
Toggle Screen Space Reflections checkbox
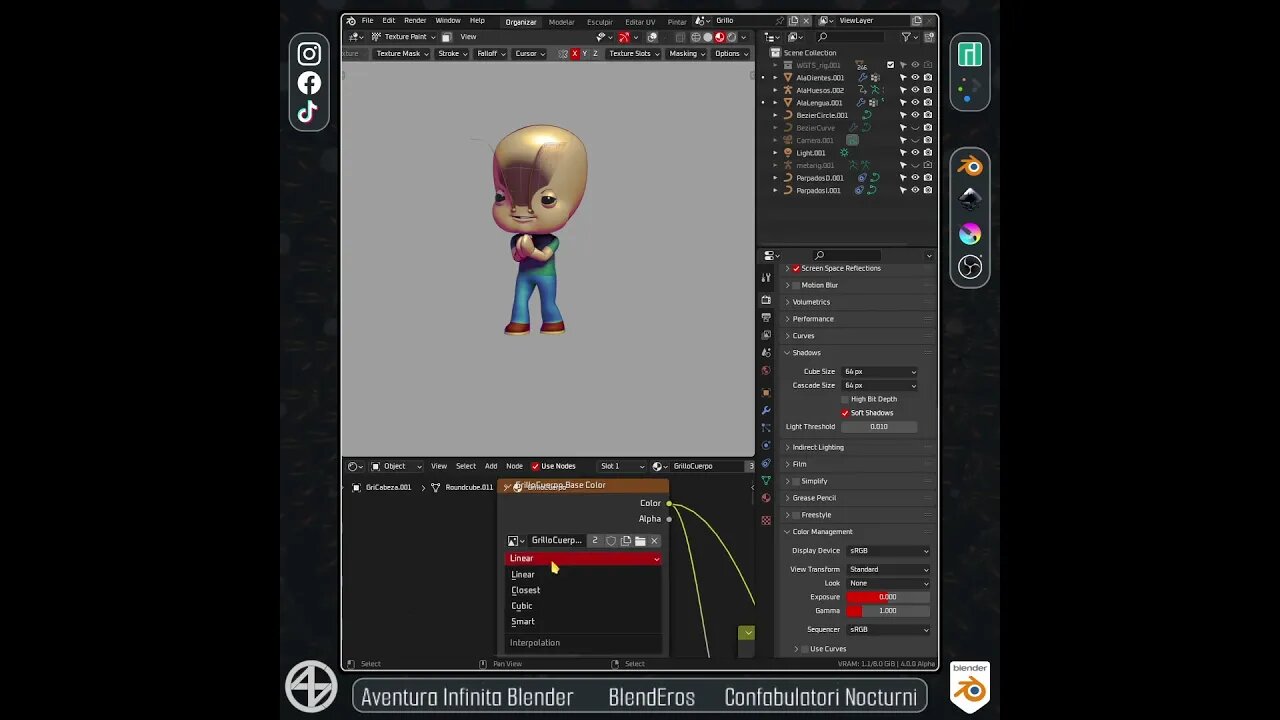[797, 268]
